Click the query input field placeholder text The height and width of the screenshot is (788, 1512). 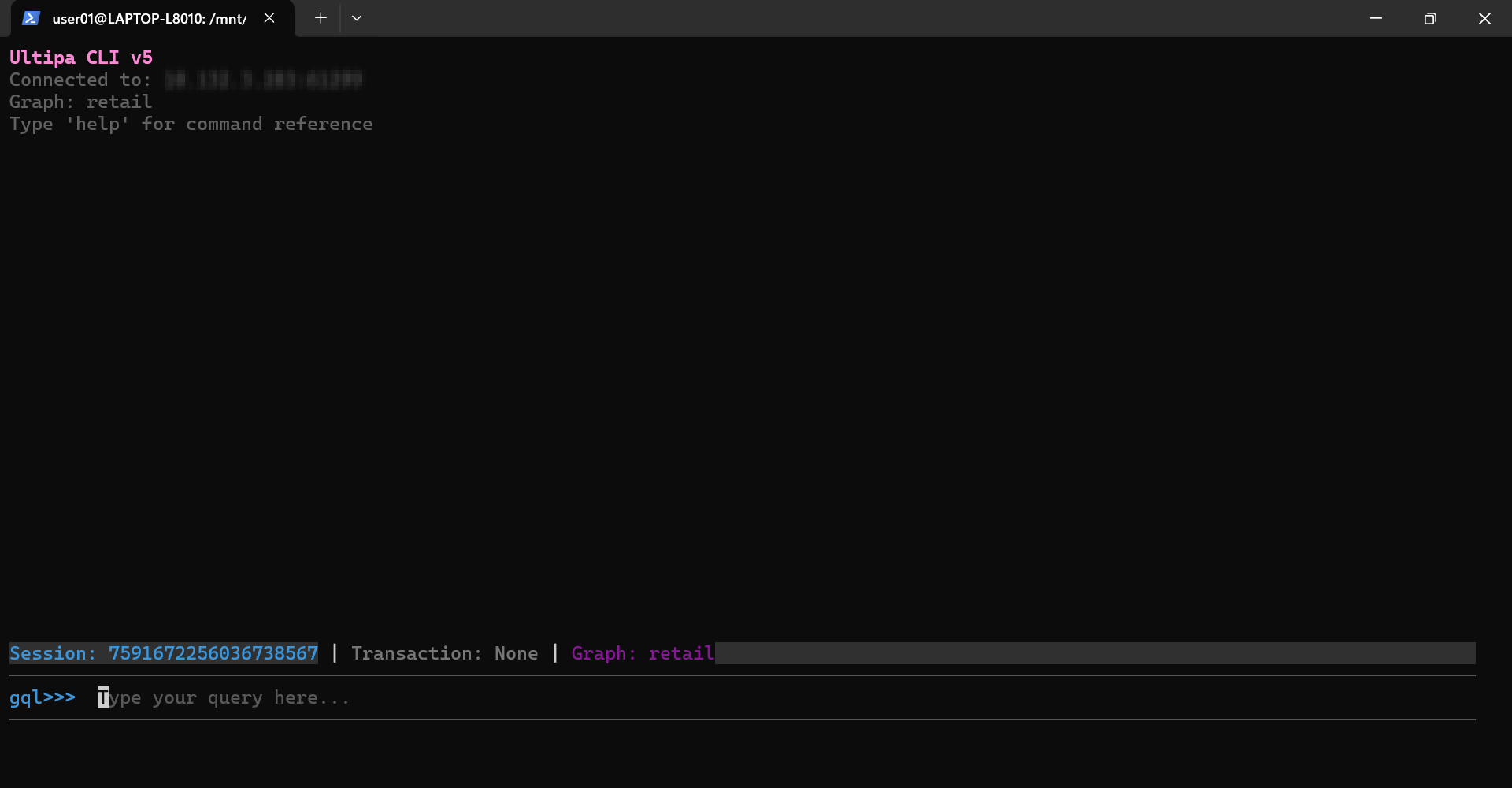click(224, 698)
